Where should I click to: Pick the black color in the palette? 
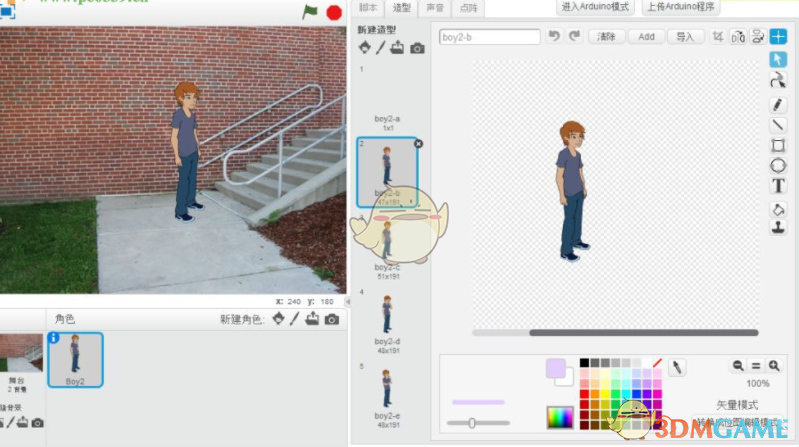click(x=584, y=363)
